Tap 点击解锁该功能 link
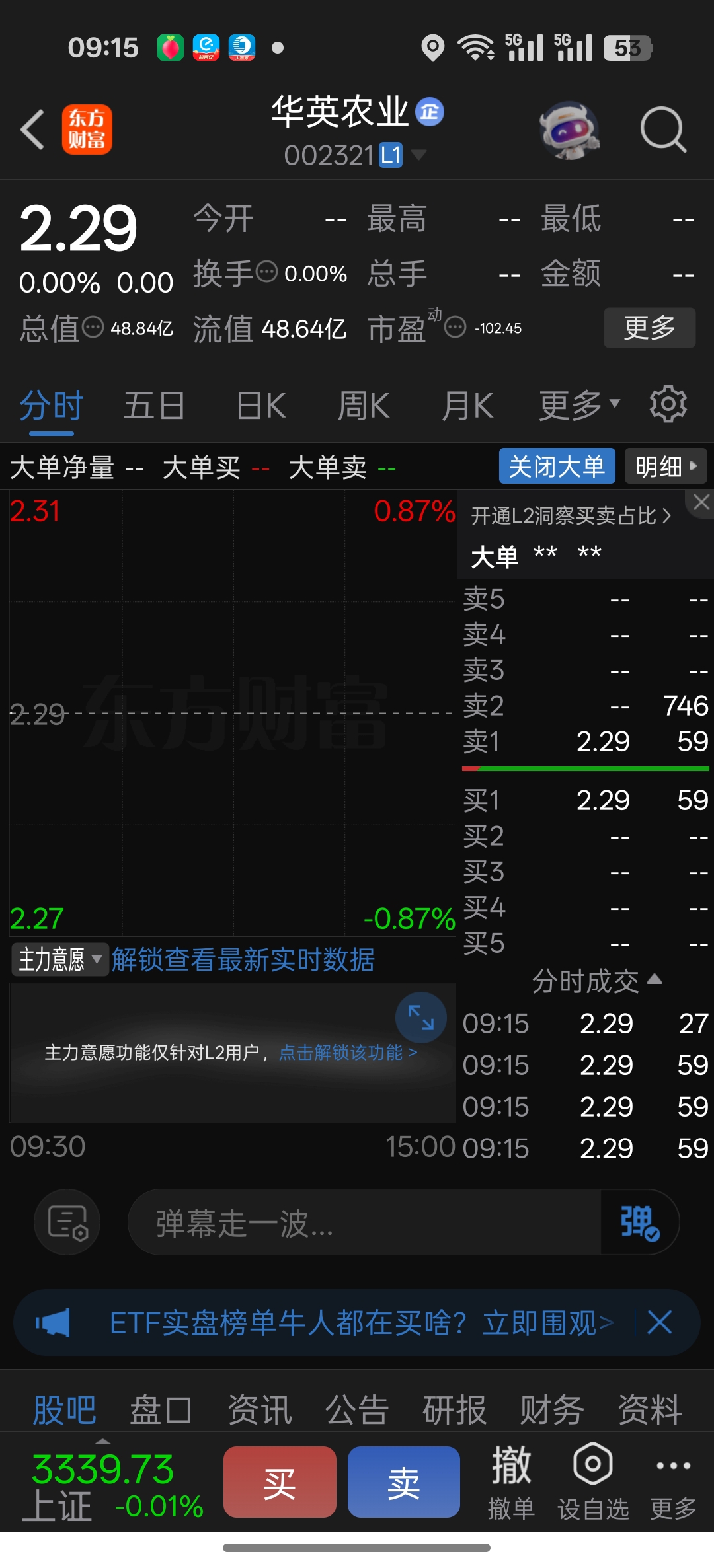This screenshot has width=714, height=1568. click(348, 1052)
